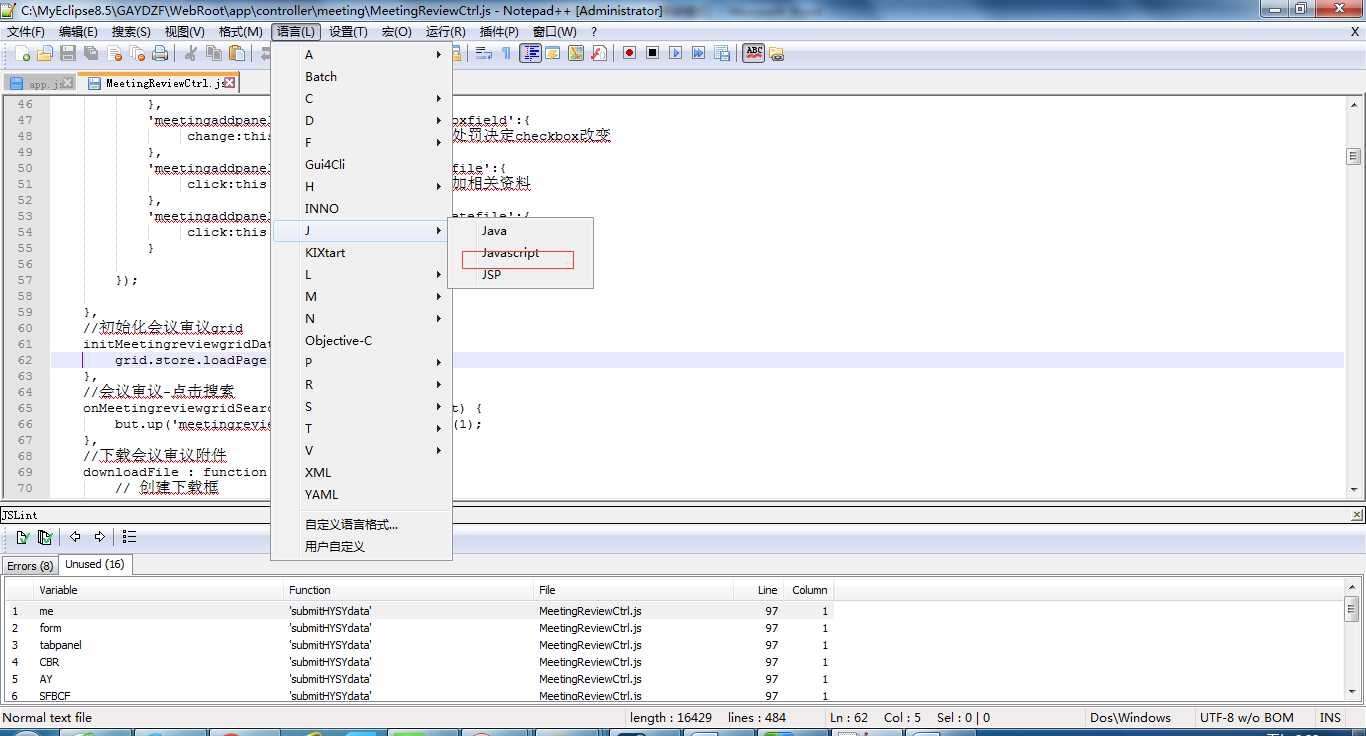Click 'Dos\Windows' in the status bar
1366x736 pixels.
1131,717
